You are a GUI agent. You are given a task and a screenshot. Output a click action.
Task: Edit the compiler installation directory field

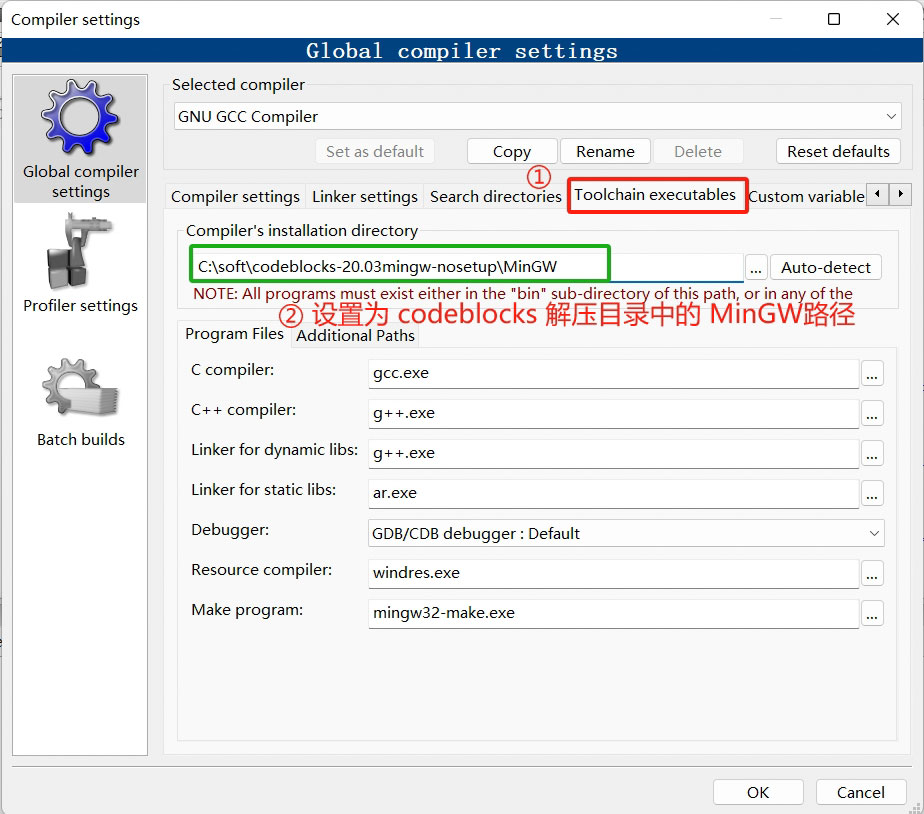[466, 266]
